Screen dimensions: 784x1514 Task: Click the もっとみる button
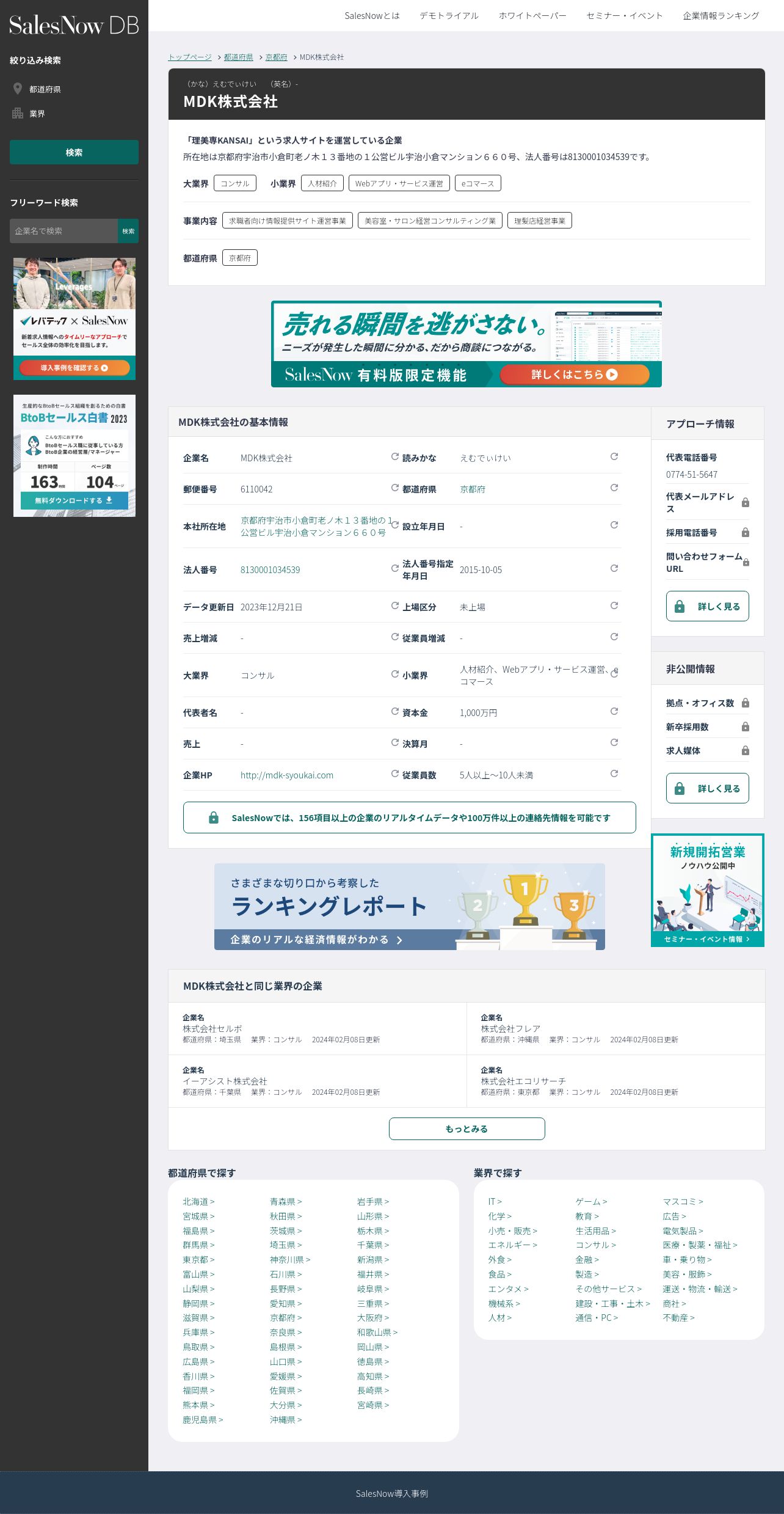point(467,1128)
